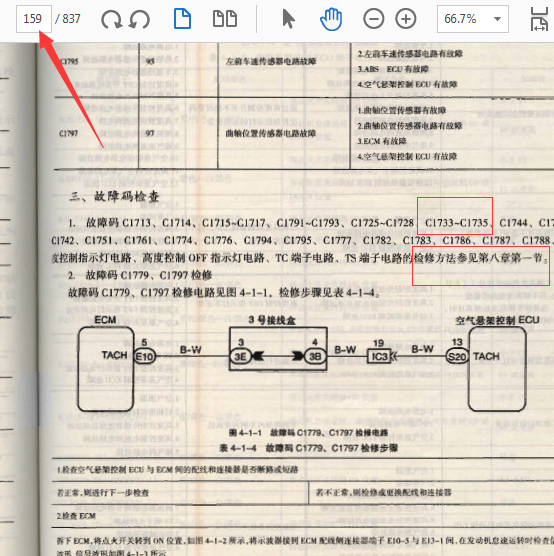
Task: Click the table cell '左前车速传感器电路故障'
Action: (x=271, y=62)
